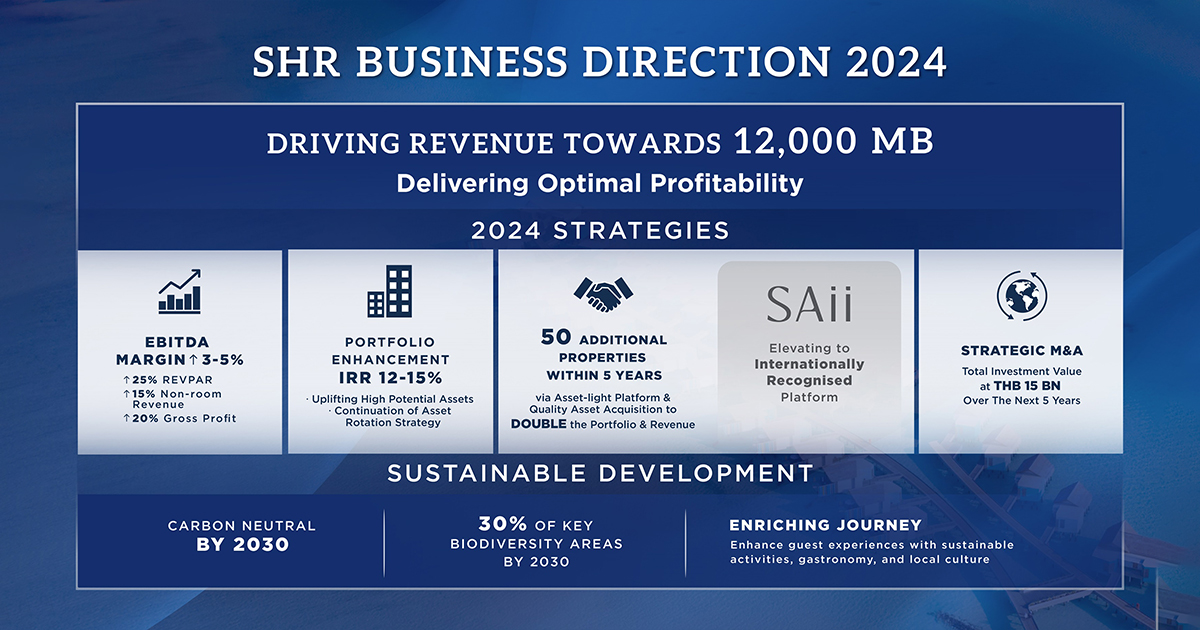Click 'Continuation of Asset Rotation Strategy' bullet
This screenshot has width=1200, height=630.
(x=390, y=416)
